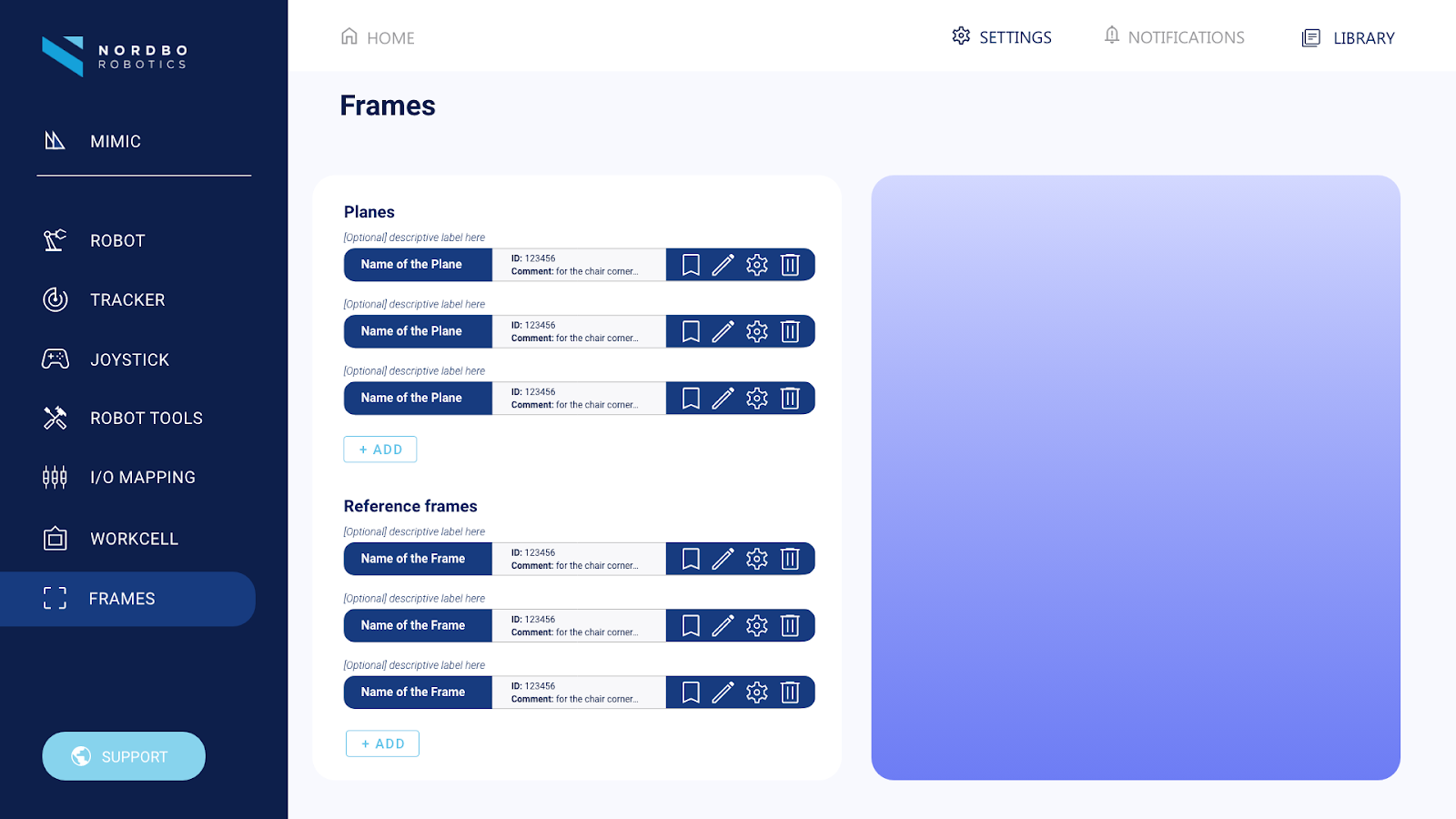This screenshot has width=1456, height=819.
Task: Navigate to the Library page
Action: pyautogui.click(x=1347, y=37)
